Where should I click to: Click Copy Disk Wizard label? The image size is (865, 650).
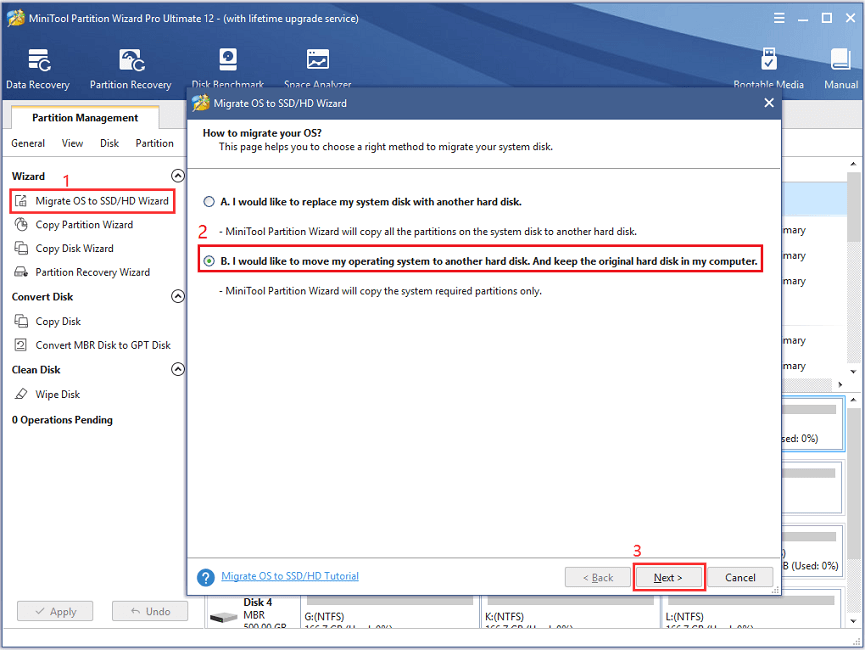click(74, 248)
